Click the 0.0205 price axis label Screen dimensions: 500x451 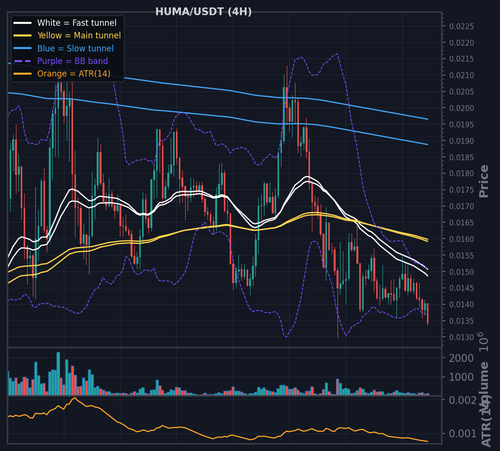[x=462, y=92]
